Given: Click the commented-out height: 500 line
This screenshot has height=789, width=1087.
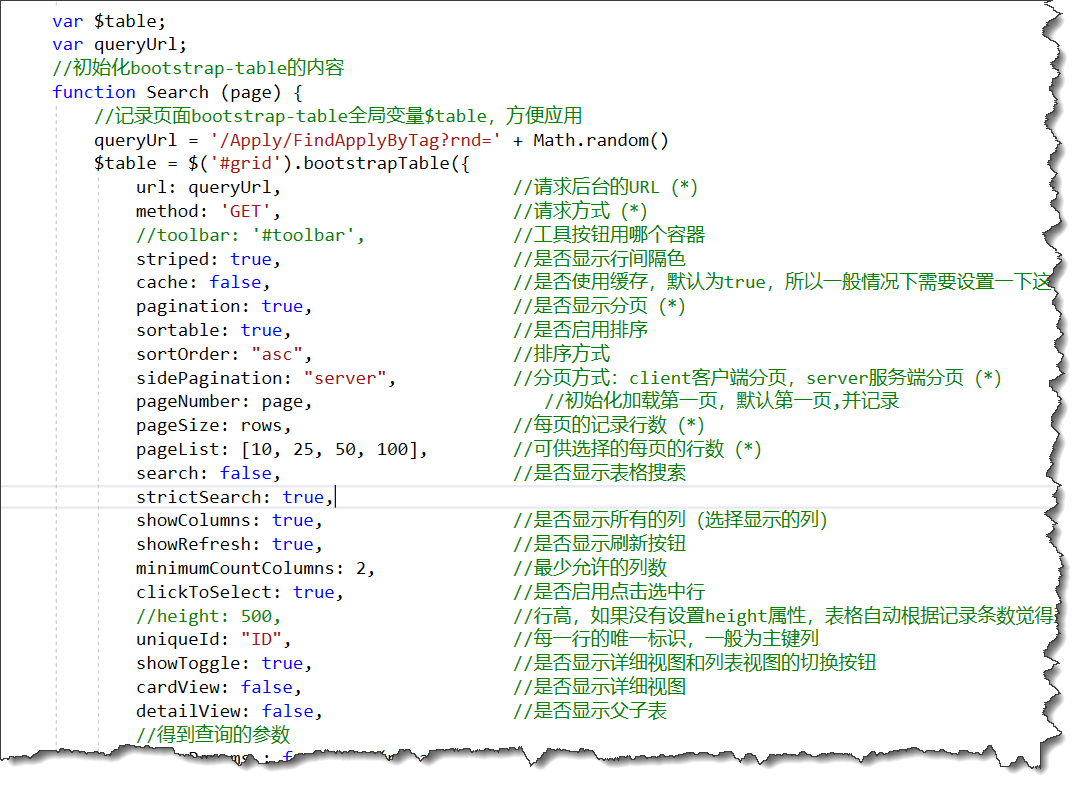Looking at the screenshot, I should [x=208, y=616].
